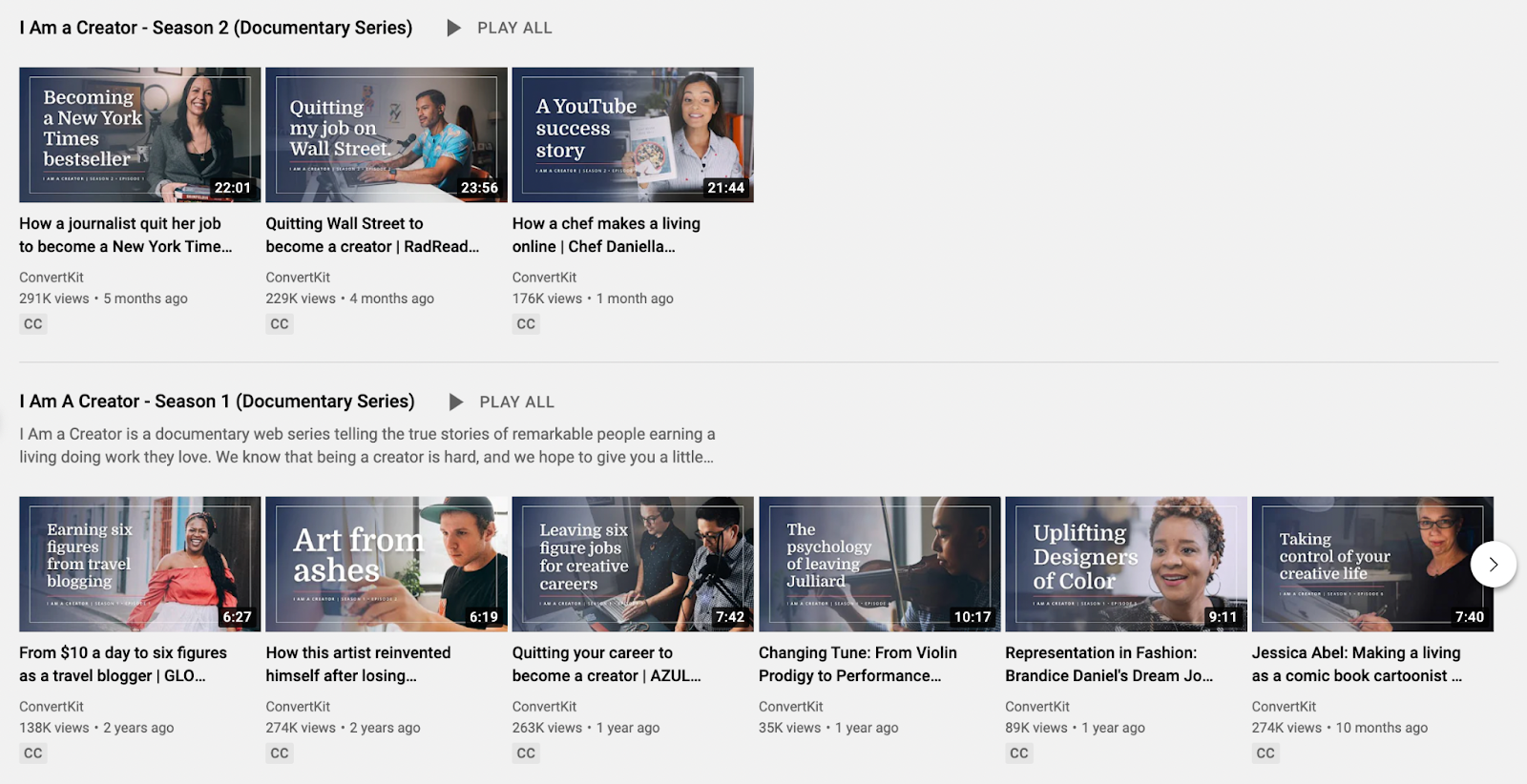The height and width of the screenshot is (784, 1527).
Task: Click the 22:01 duration badge on journalist thumbnail
Action: tap(233, 188)
